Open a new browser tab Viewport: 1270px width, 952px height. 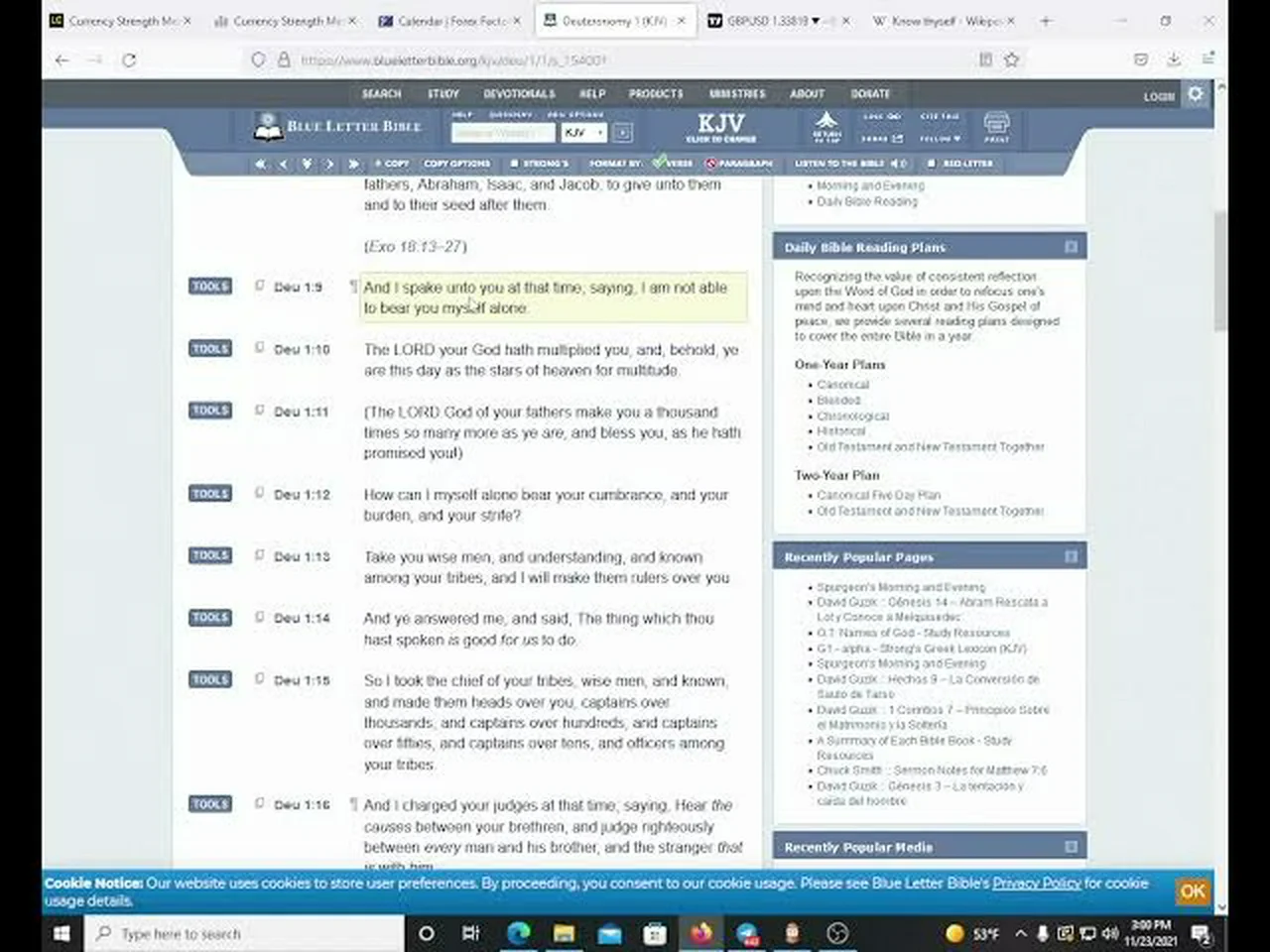pos(1045,21)
